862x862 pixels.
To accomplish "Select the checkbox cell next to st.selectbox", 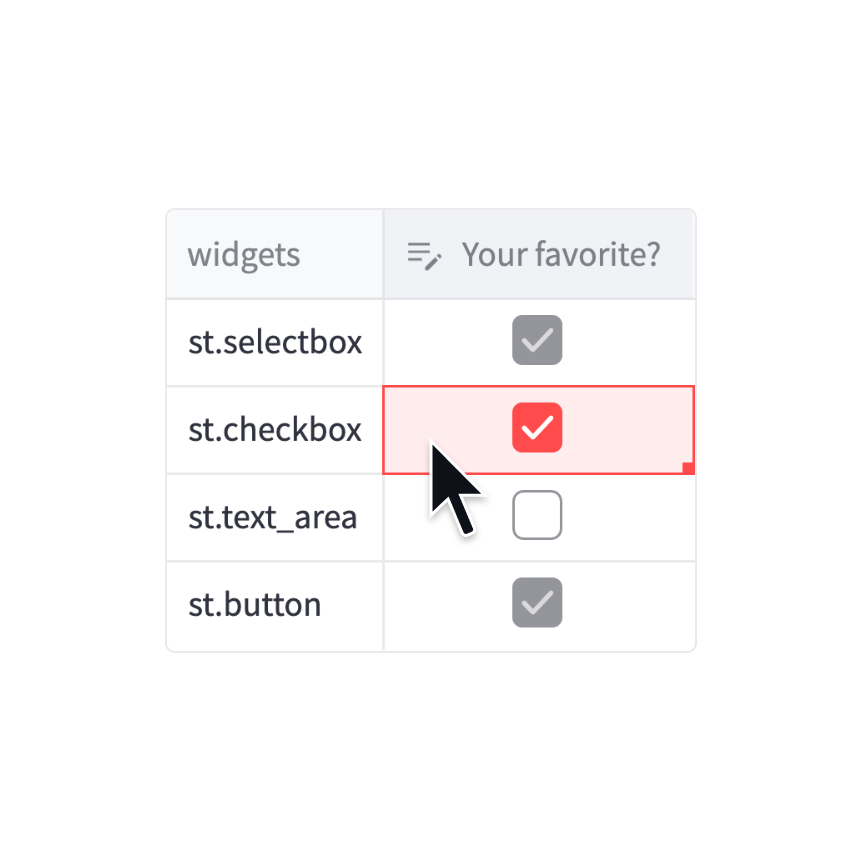I will point(537,340).
